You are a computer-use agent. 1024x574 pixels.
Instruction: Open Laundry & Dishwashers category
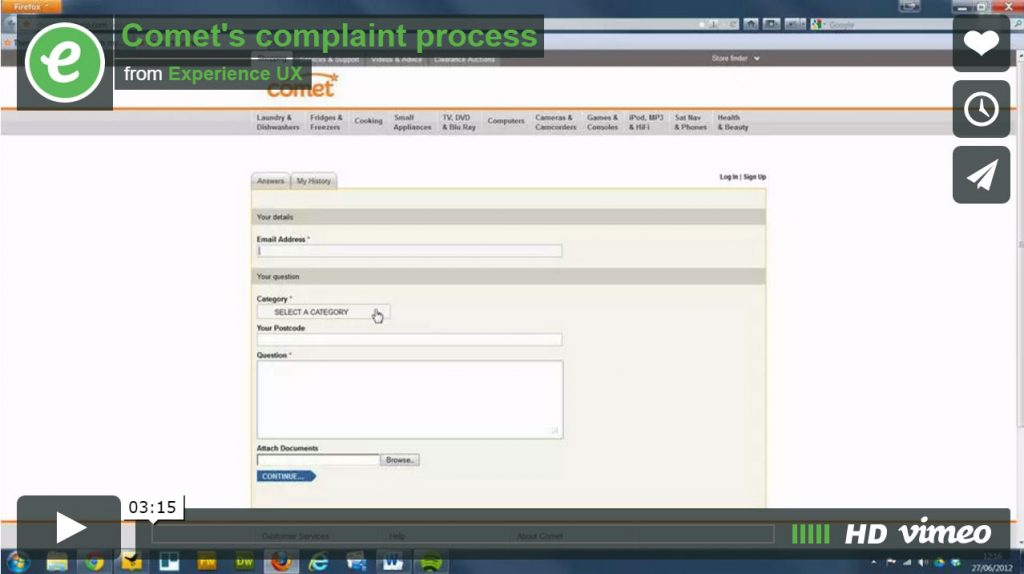(x=278, y=122)
